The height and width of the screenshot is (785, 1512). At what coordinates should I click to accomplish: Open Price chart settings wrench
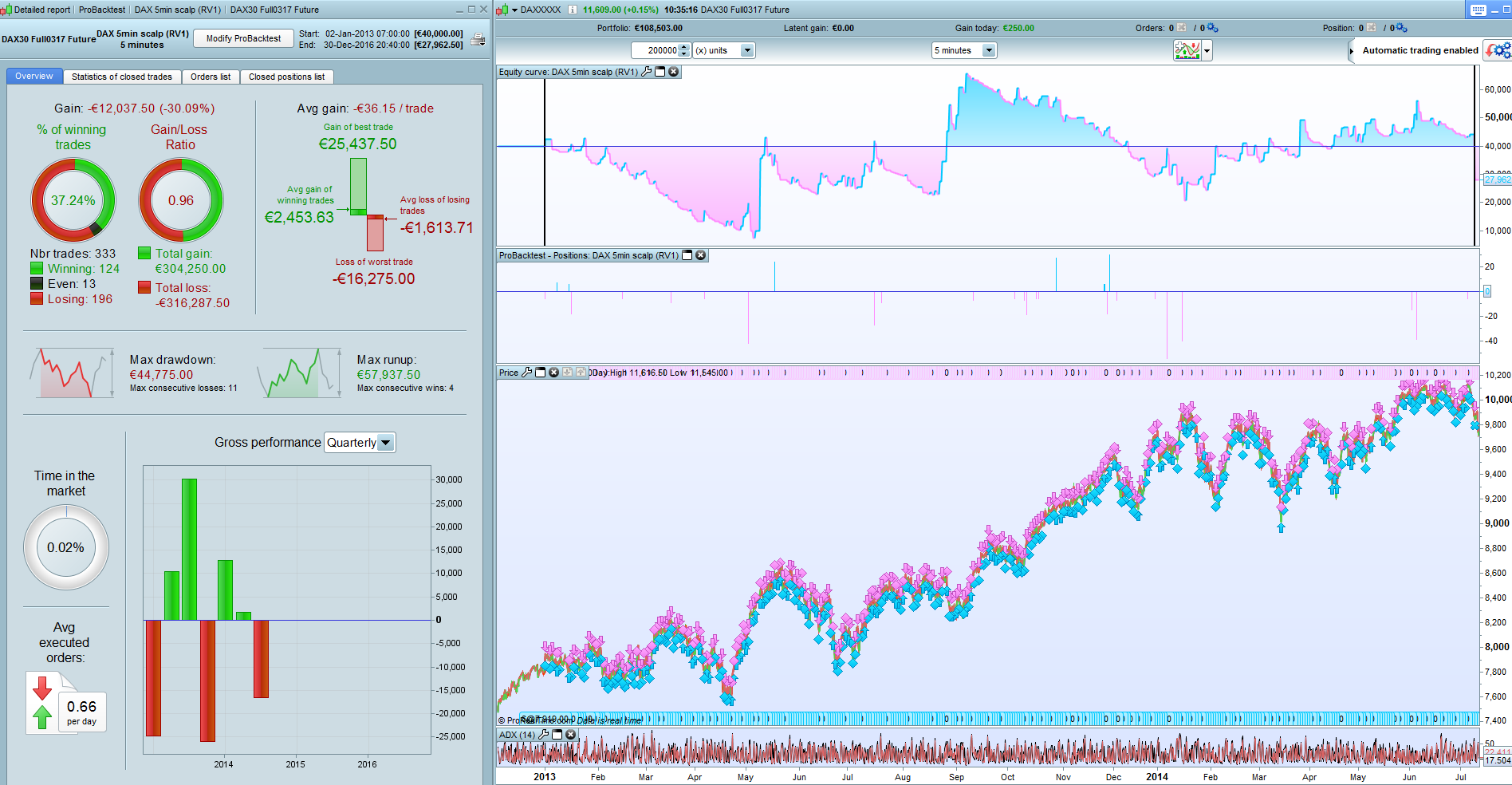click(x=526, y=373)
